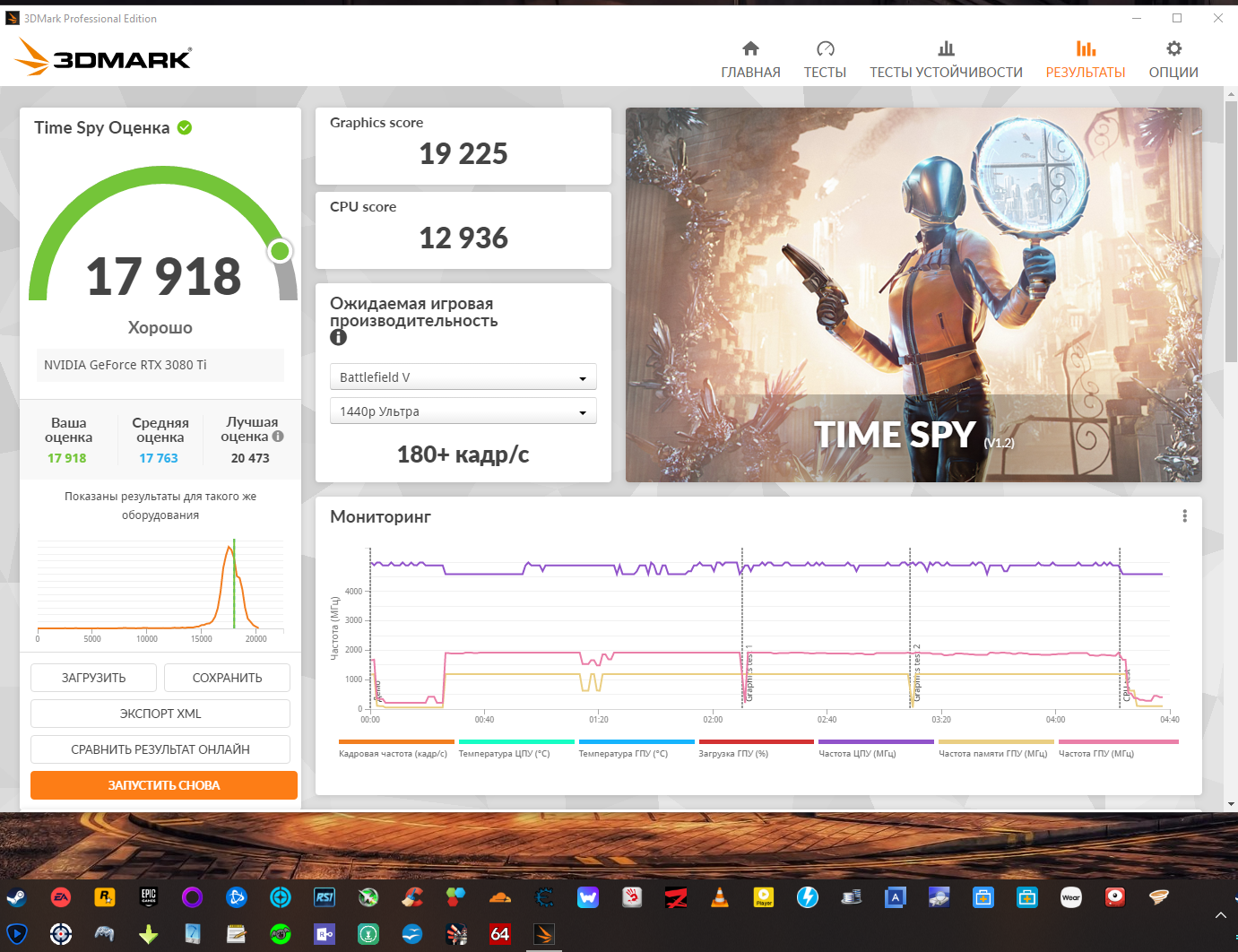Click the Graphics score value 19 225
Viewport: 1238px width, 952px height.
coord(463,154)
